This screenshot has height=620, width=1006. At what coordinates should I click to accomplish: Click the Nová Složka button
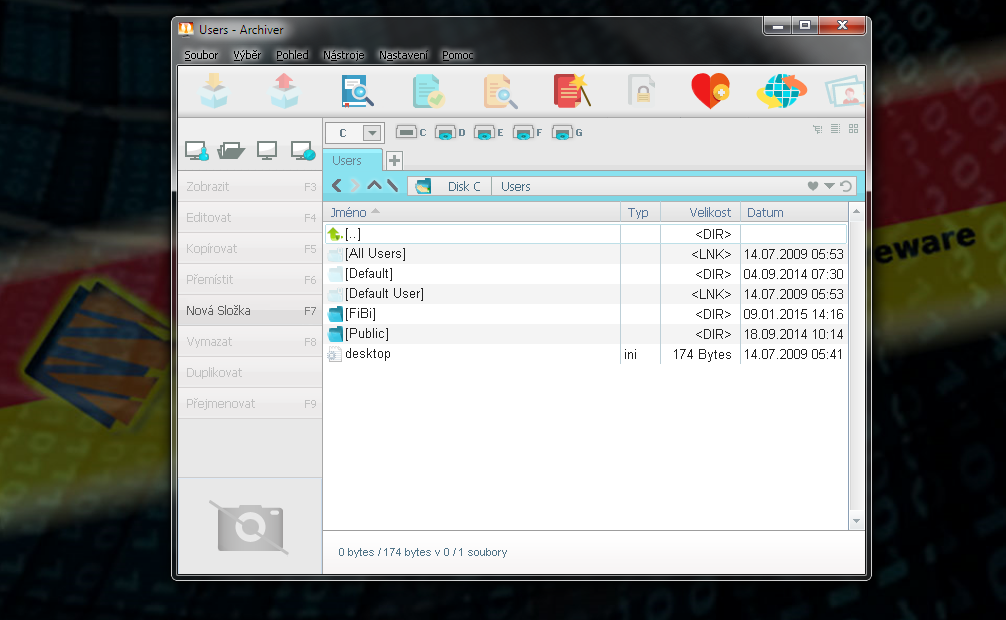click(x=250, y=311)
